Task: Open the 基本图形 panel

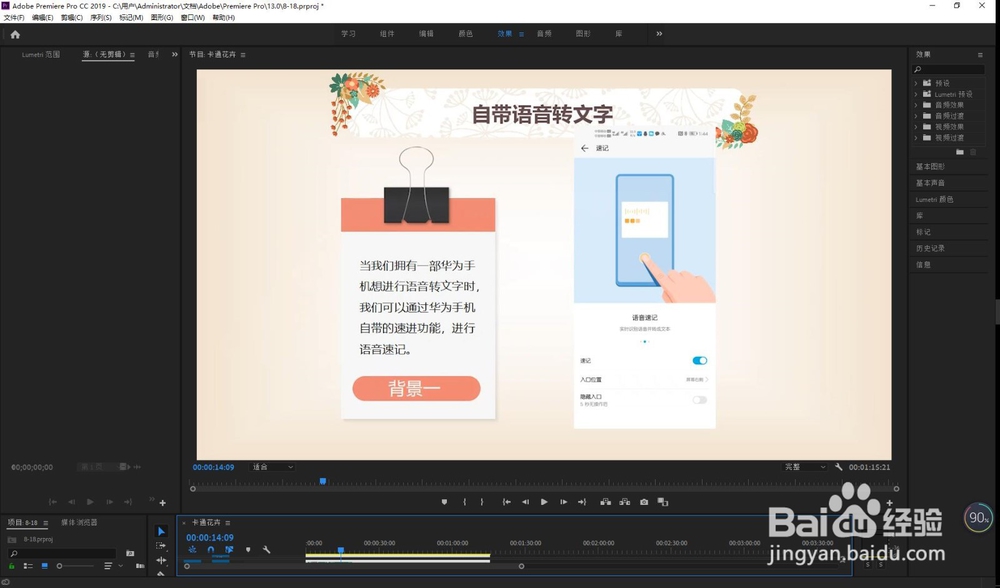Action: click(930, 166)
